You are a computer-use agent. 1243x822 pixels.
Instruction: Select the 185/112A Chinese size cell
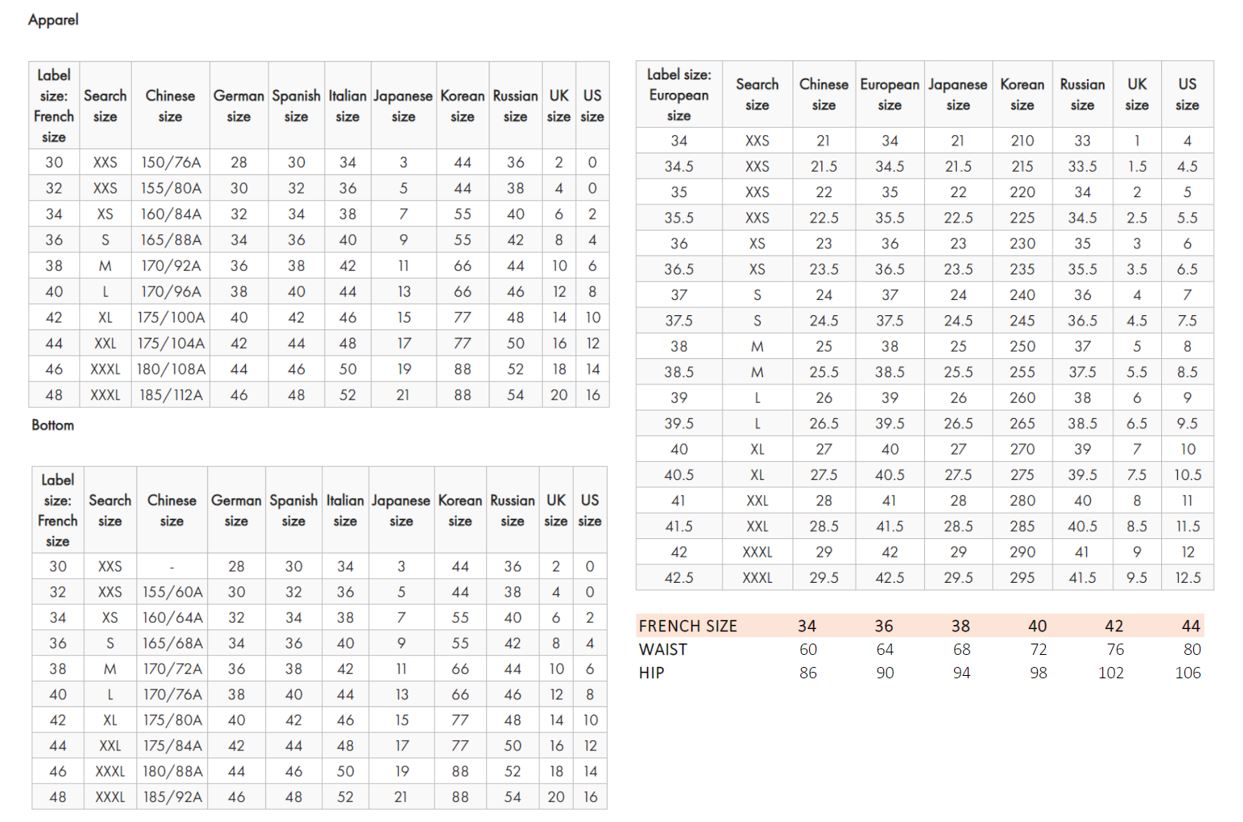pyautogui.click(x=170, y=395)
